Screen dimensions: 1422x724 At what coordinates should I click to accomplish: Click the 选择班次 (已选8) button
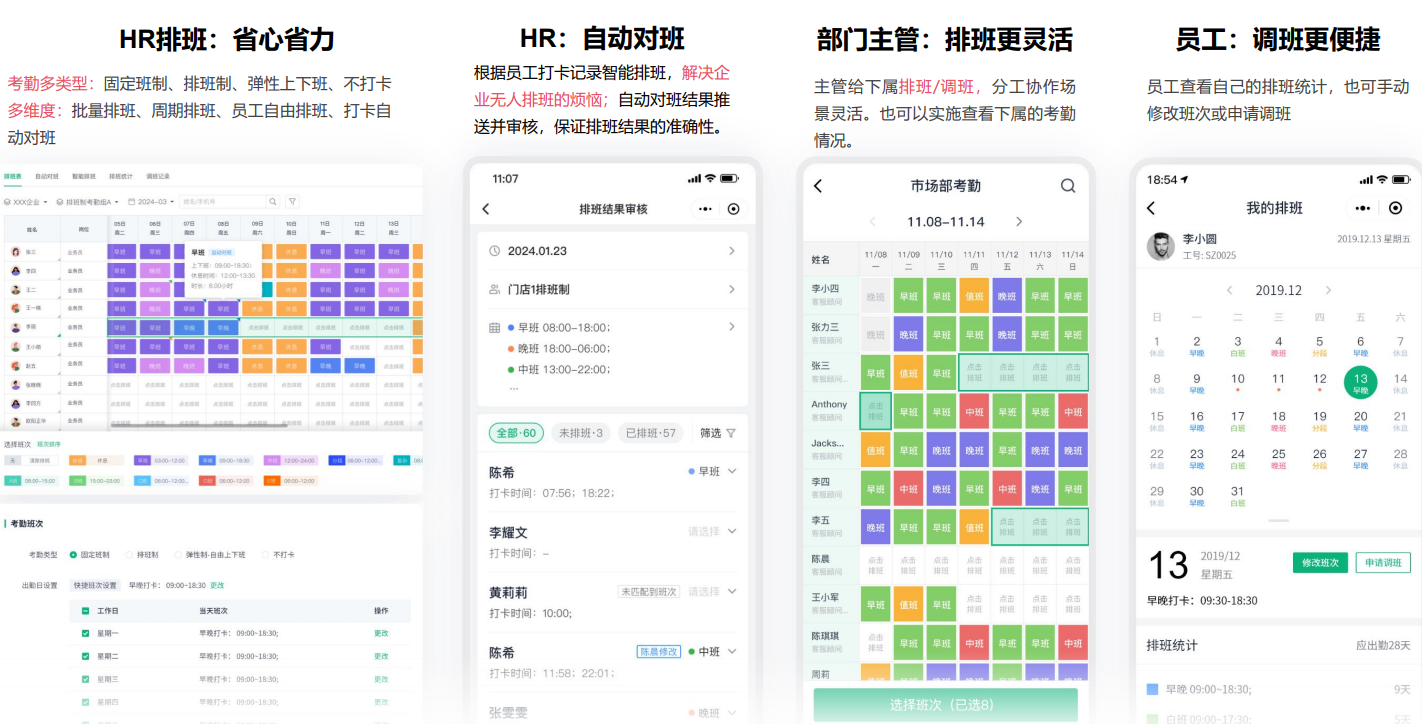946,704
